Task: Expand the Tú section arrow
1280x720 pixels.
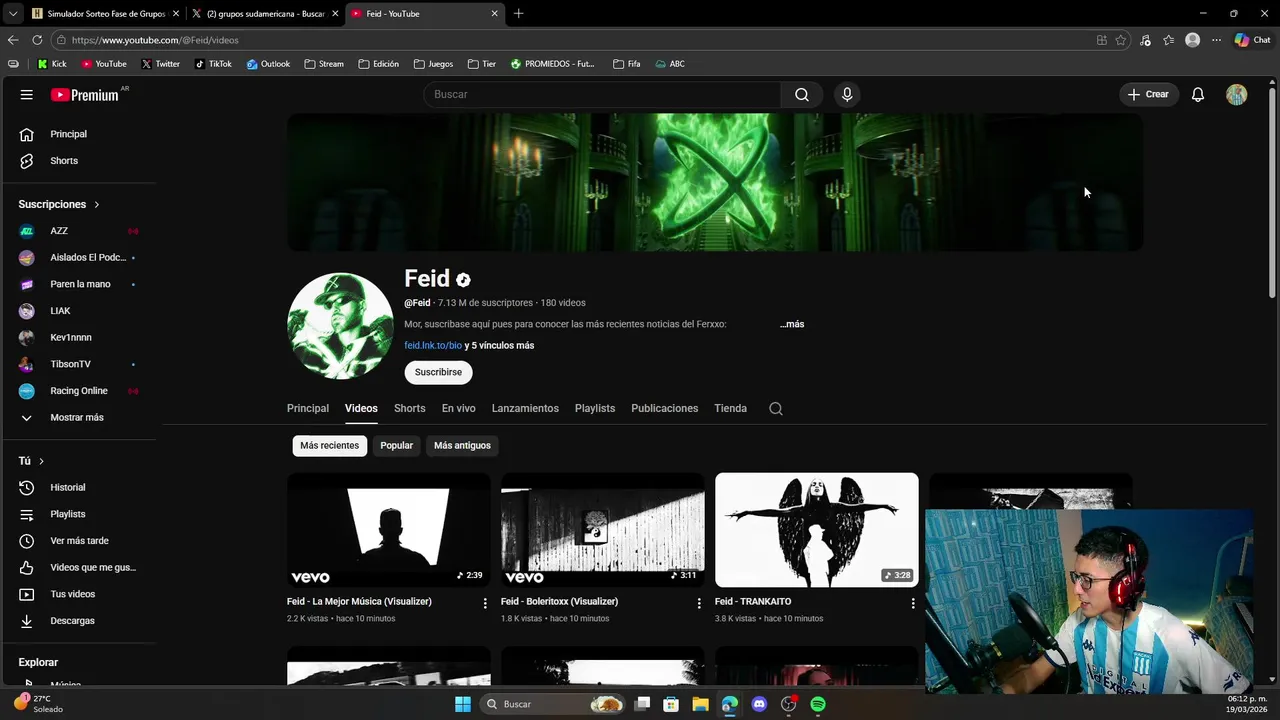Action: 41,461
